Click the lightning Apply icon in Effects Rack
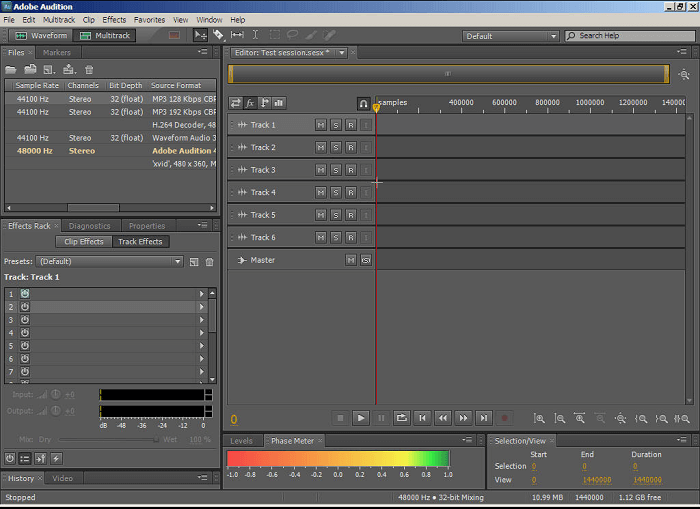Screen dimensions: 700x509 pos(56,459)
